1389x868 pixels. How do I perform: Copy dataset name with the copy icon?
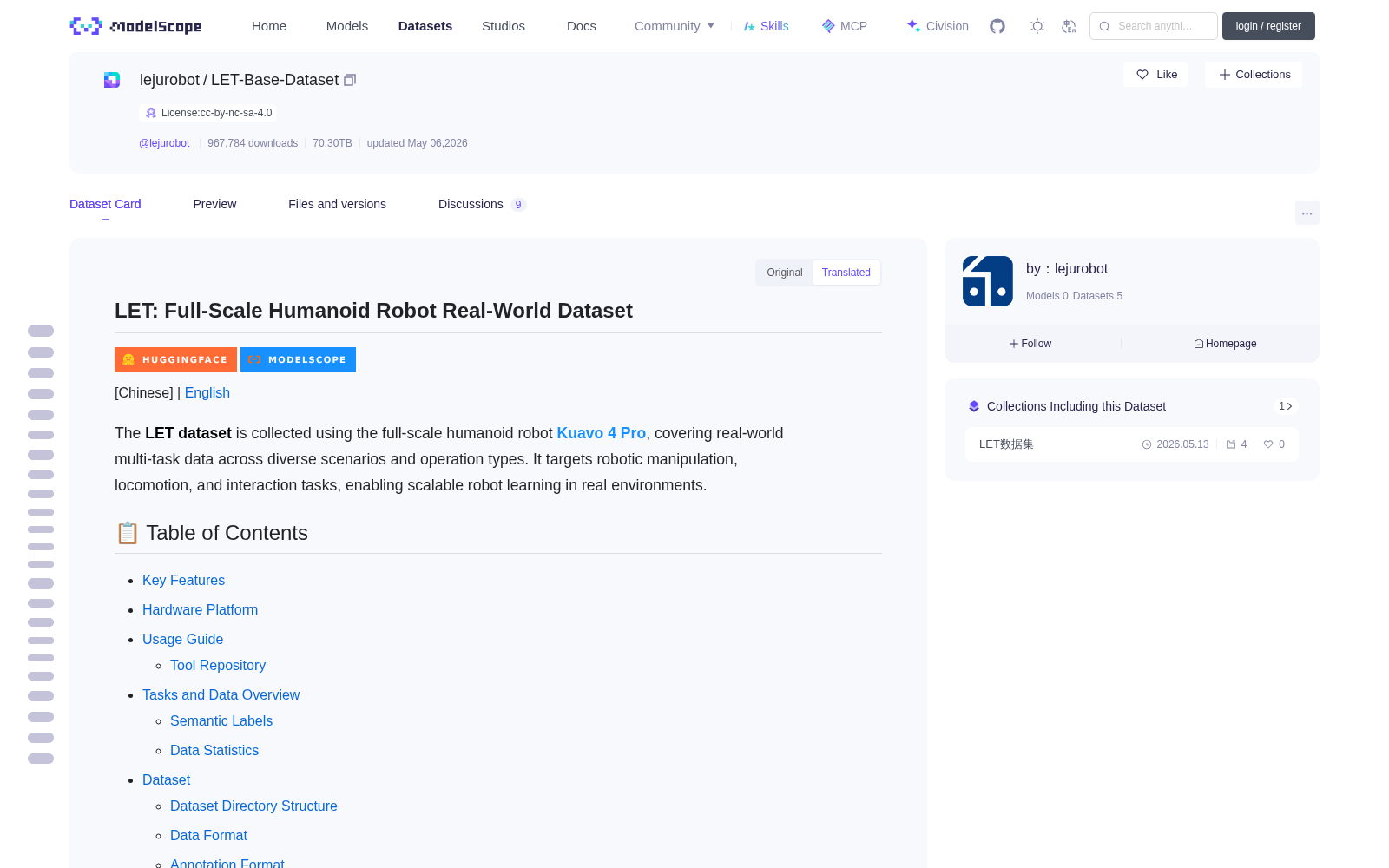pos(350,80)
